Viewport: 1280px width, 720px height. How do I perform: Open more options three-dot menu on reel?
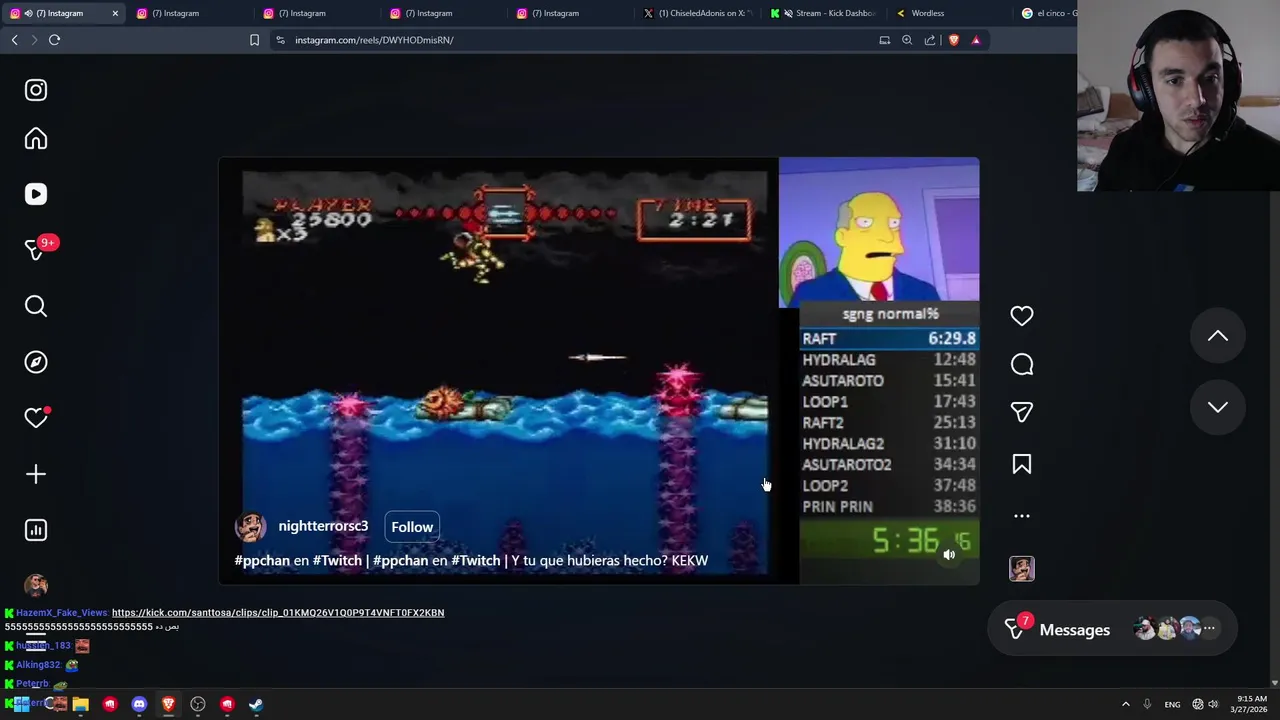[1022, 516]
